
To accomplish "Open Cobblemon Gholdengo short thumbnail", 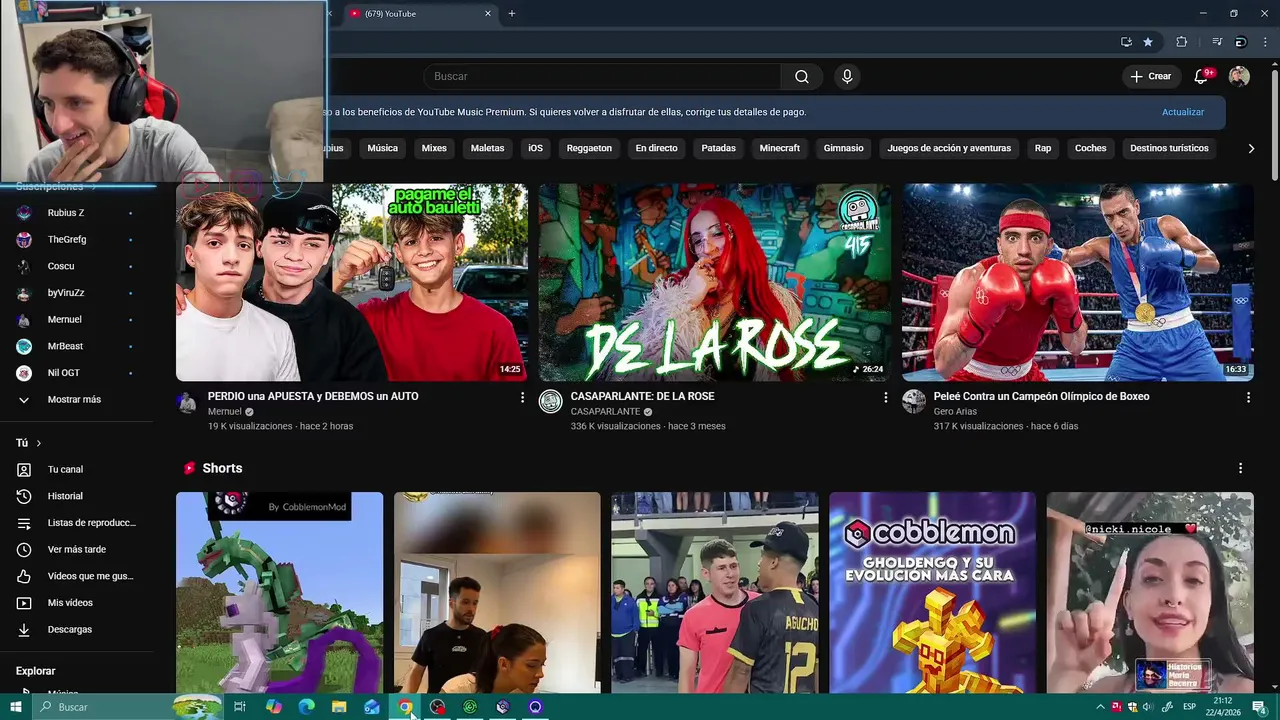I will (932, 592).
